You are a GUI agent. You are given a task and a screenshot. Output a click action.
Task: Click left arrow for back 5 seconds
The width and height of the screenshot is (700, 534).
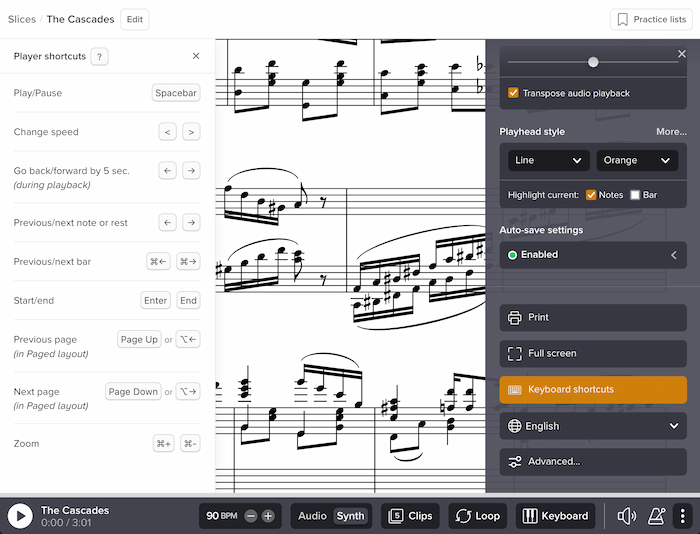coord(167,171)
